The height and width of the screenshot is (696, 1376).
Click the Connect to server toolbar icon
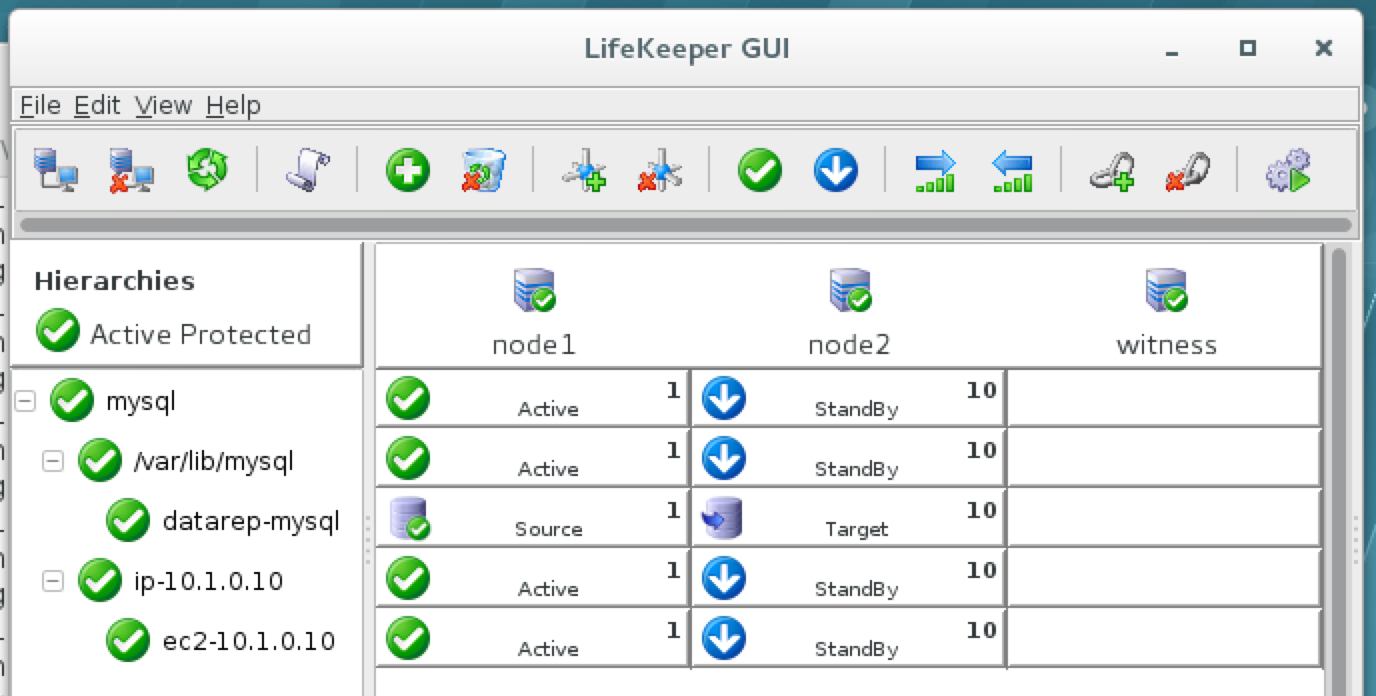pos(54,170)
